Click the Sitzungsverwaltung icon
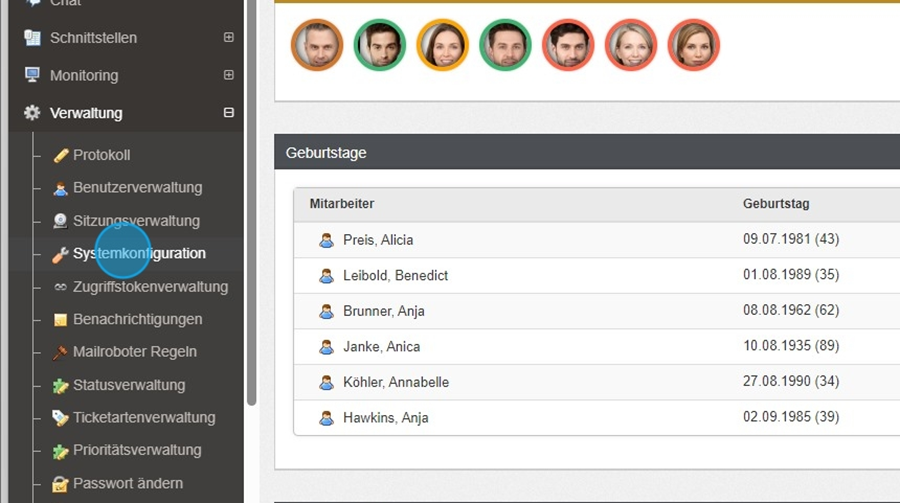900x503 pixels. [x=60, y=221]
